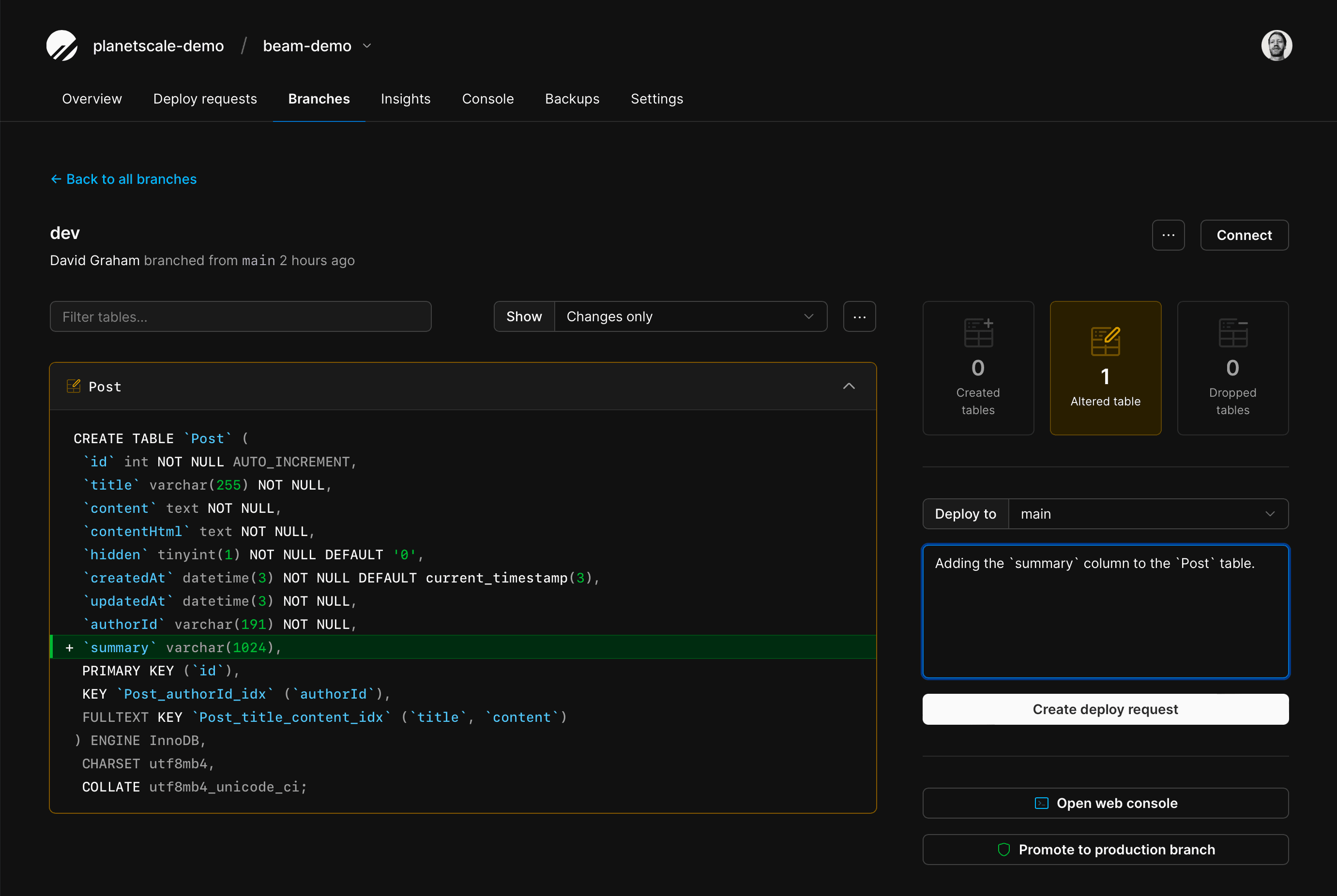1337x896 pixels.
Task: Click the `content` text NOT NULL line
Action: pos(182,508)
